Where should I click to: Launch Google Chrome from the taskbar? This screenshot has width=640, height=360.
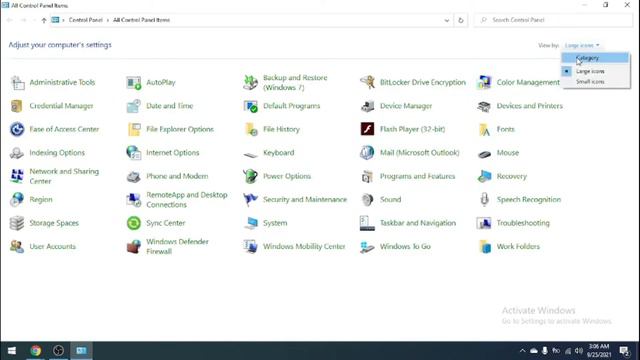(x=36, y=351)
